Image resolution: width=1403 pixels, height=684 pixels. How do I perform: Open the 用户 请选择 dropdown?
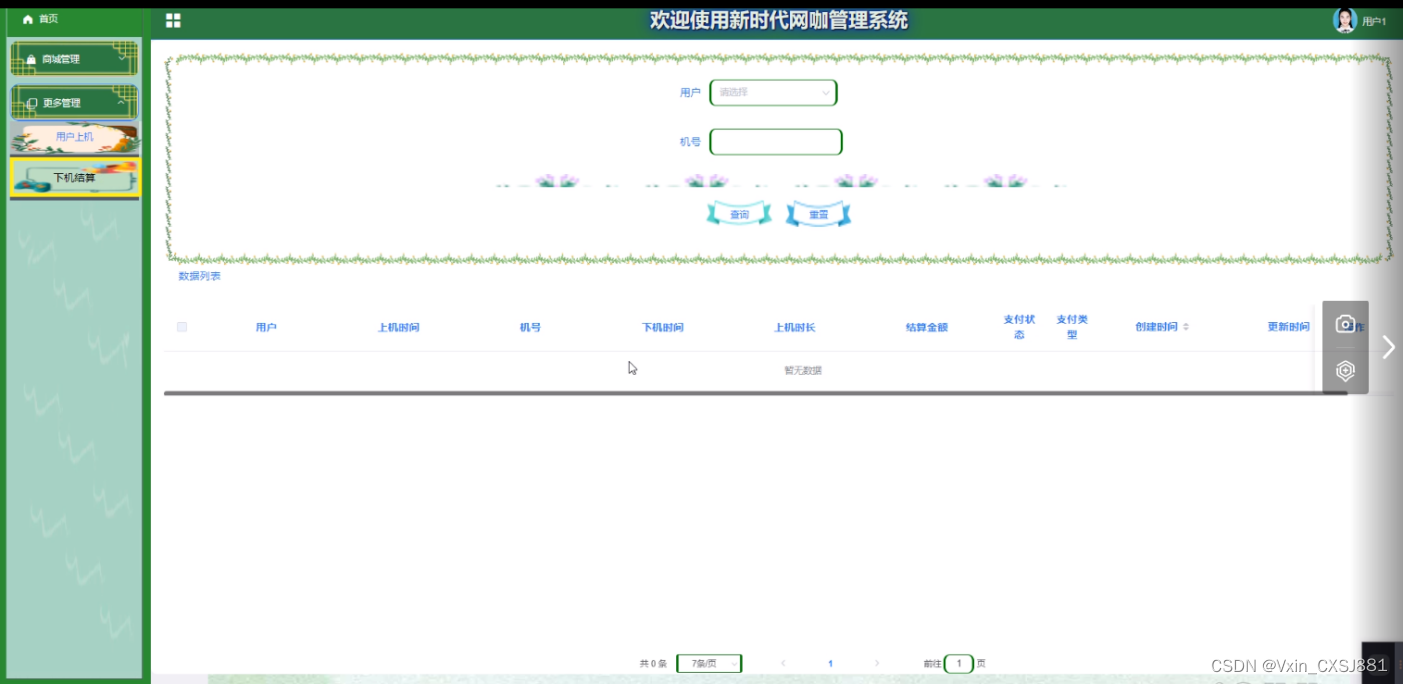click(773, 92)
